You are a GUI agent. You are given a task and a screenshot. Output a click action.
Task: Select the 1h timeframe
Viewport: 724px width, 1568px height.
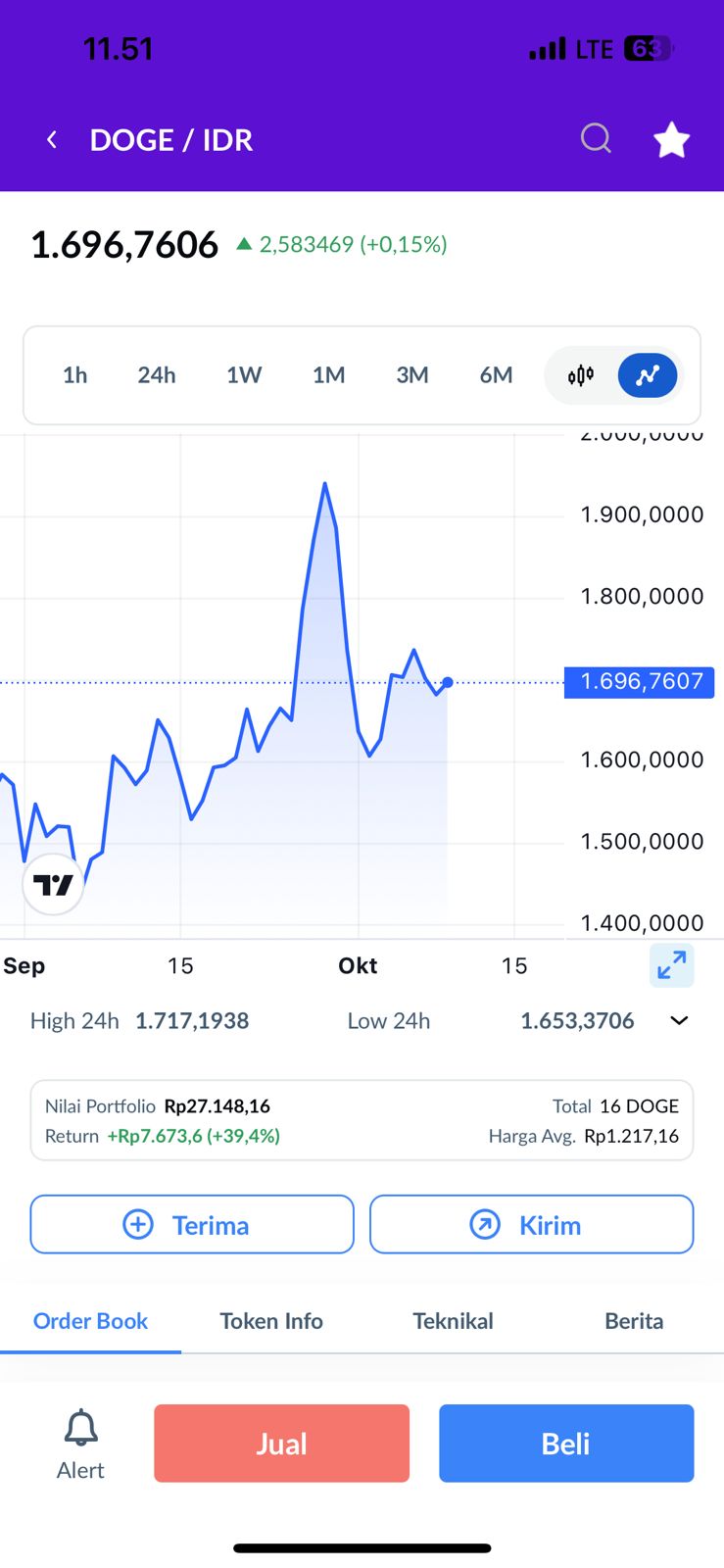click(74, 375)
